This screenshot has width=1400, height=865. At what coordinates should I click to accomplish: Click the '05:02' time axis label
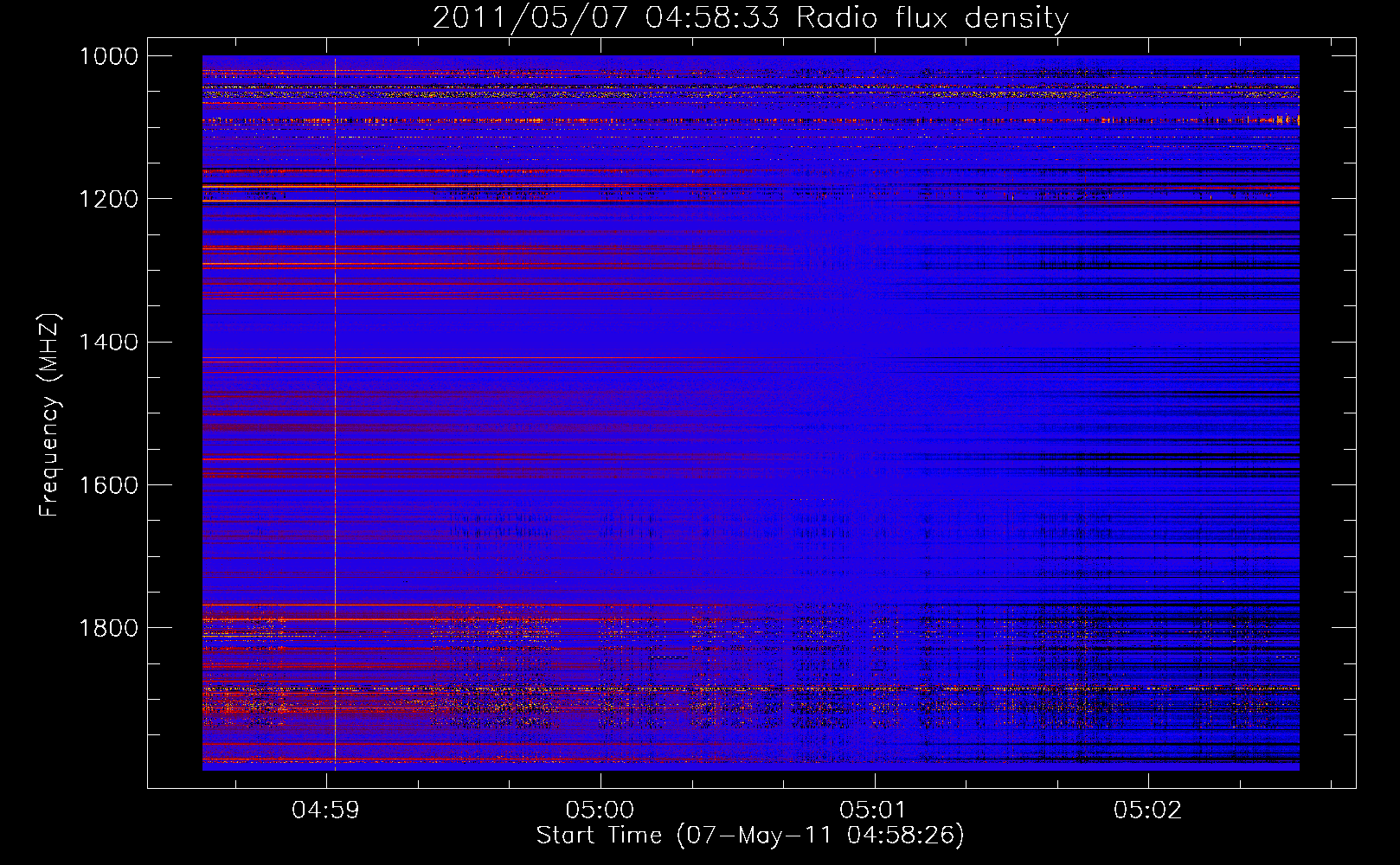pyautogui.click(x=1147, y=811)
